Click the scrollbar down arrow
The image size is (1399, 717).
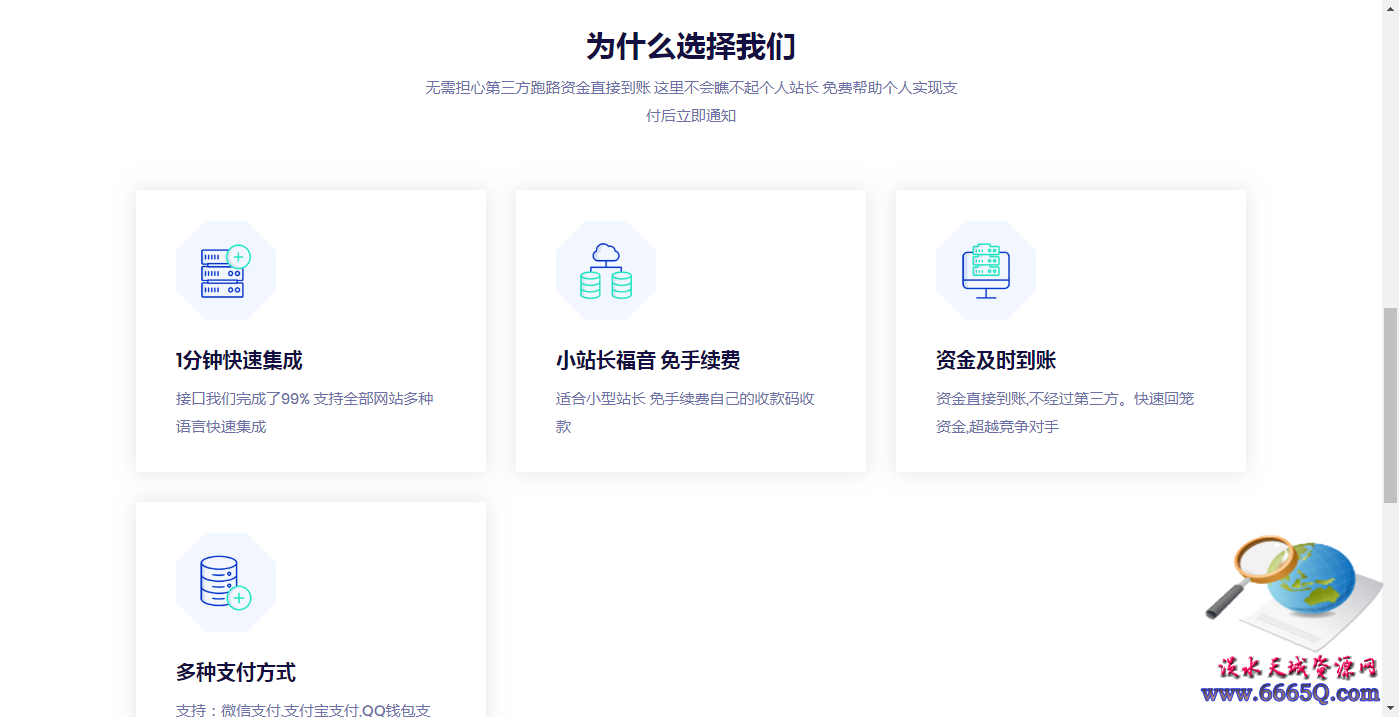(x=1390, y=709)
